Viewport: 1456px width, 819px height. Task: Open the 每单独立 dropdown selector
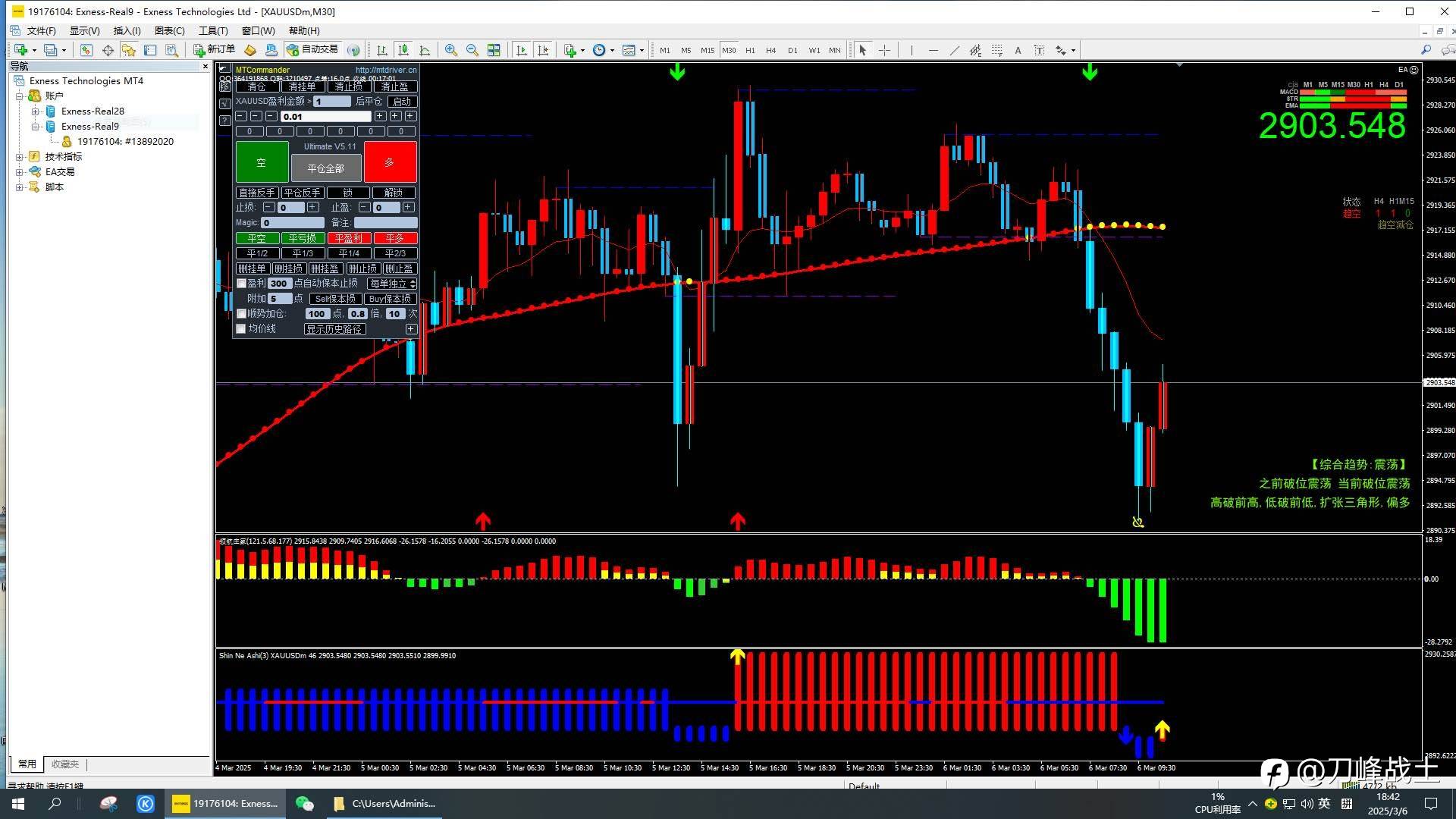392,283
